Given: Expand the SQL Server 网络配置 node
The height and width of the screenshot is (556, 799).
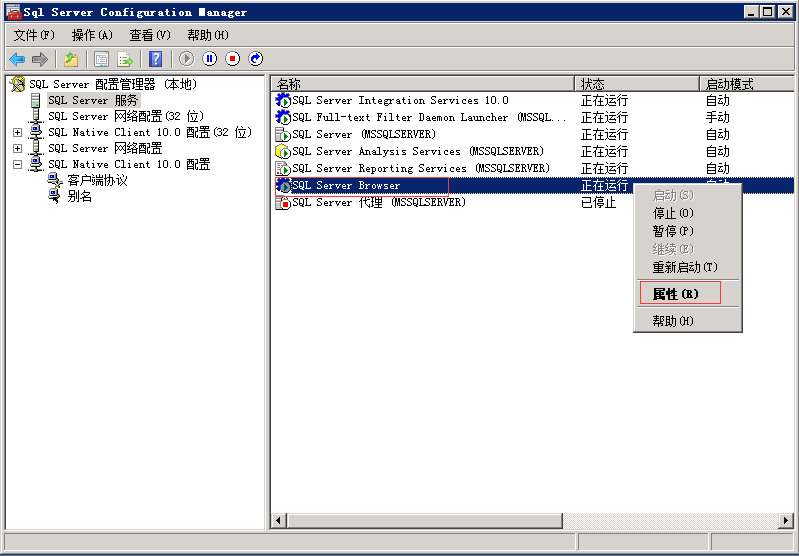Looking at the screenshot, I should point(18,148).
